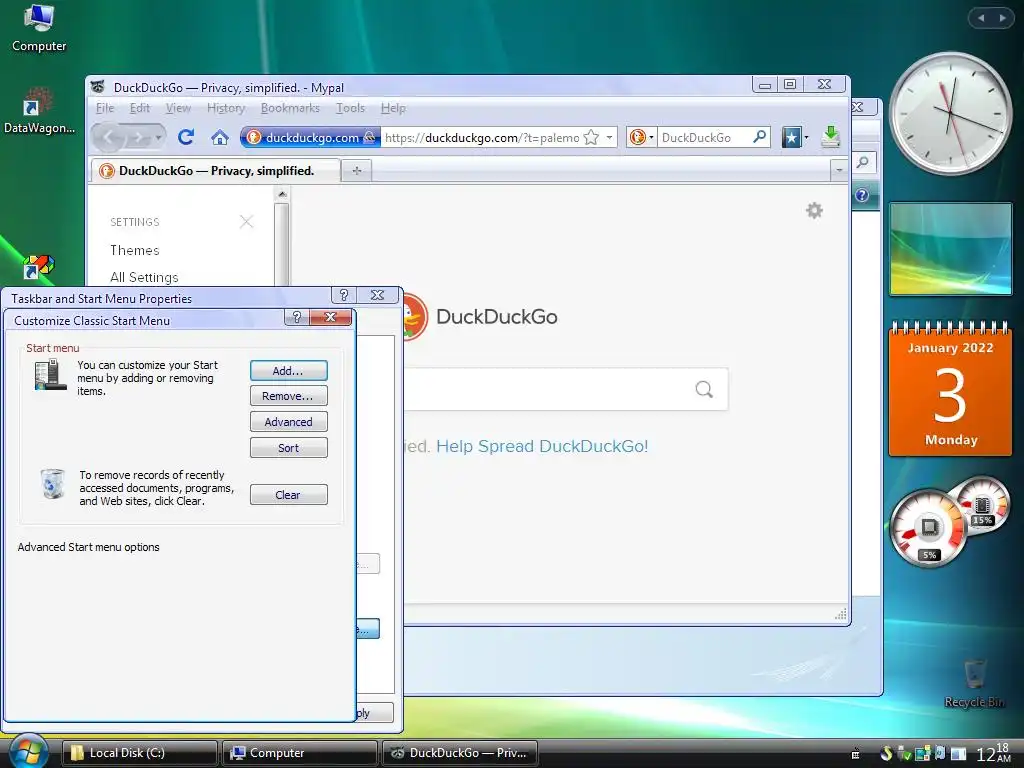This screenshot has height=768, width=1024.
Task: Open the Tools menu
Action: (350, 108)
